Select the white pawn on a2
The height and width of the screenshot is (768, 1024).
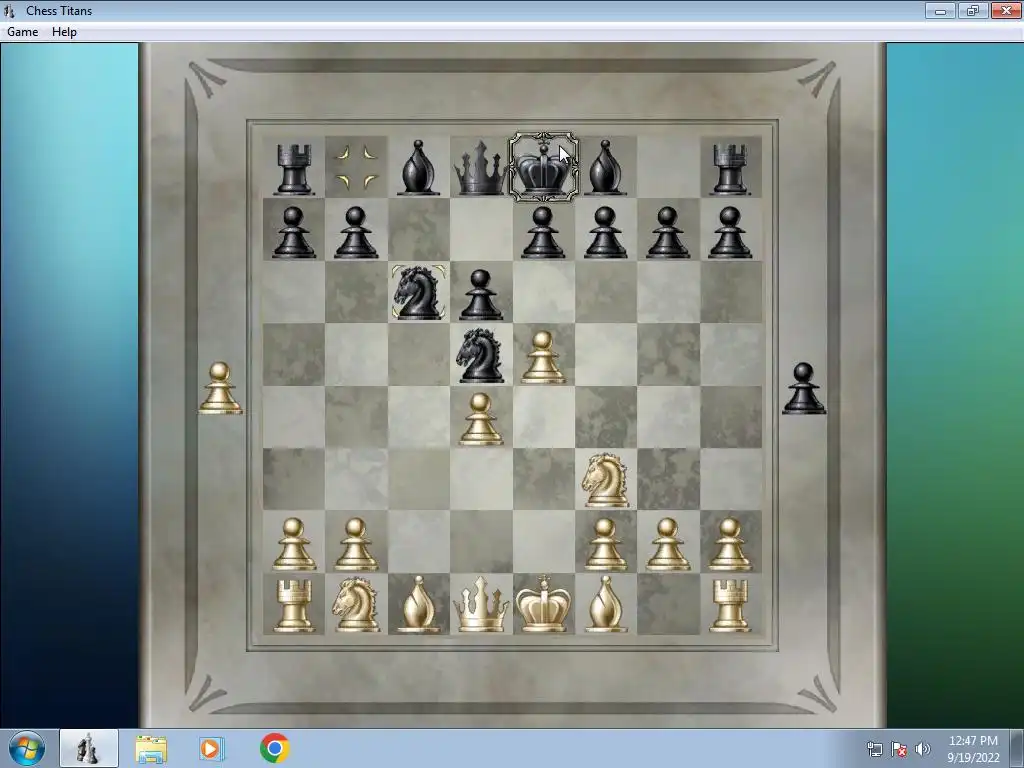pos(293,544)
